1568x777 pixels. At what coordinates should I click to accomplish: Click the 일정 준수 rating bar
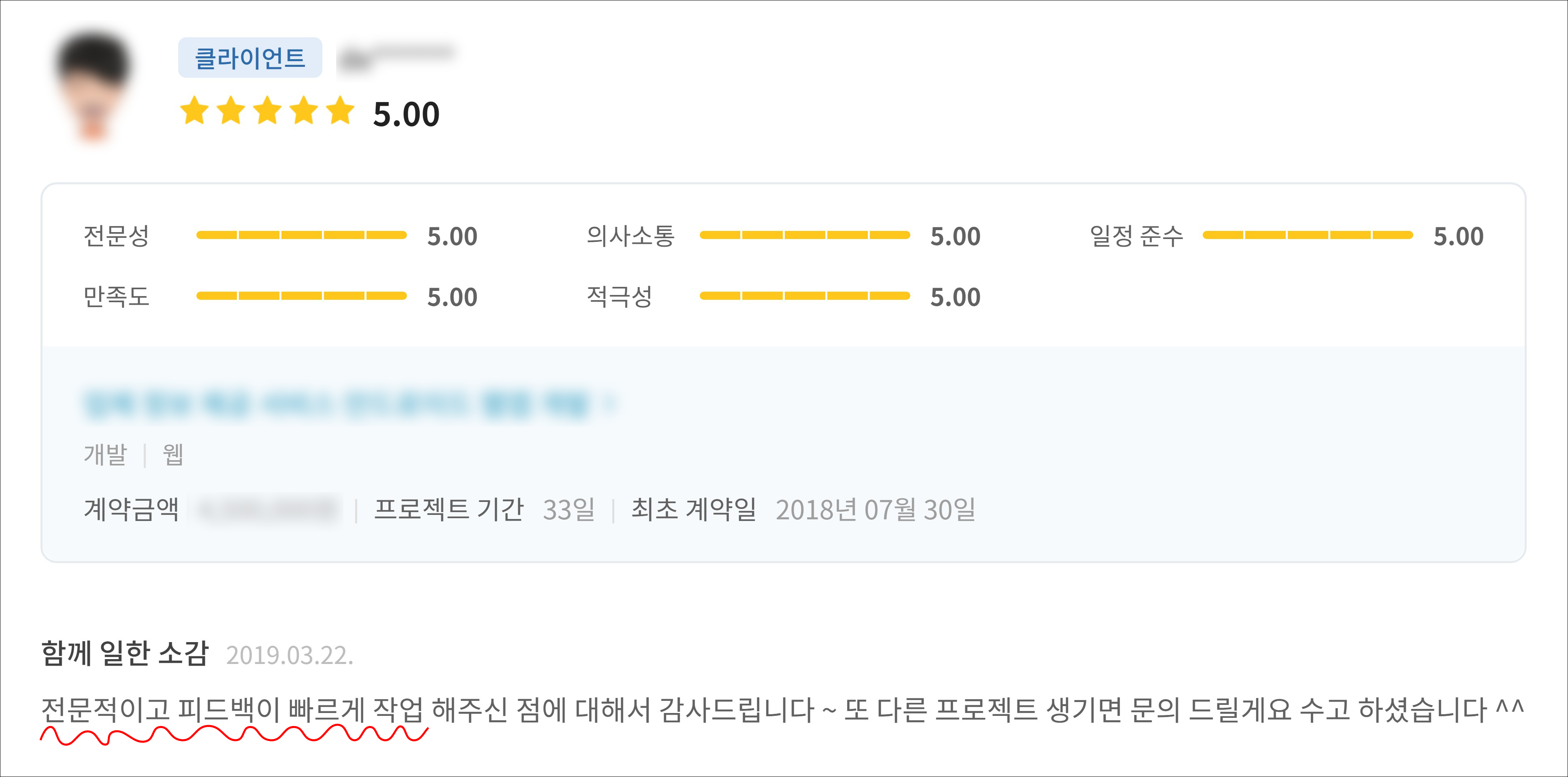pos(1308,235)
